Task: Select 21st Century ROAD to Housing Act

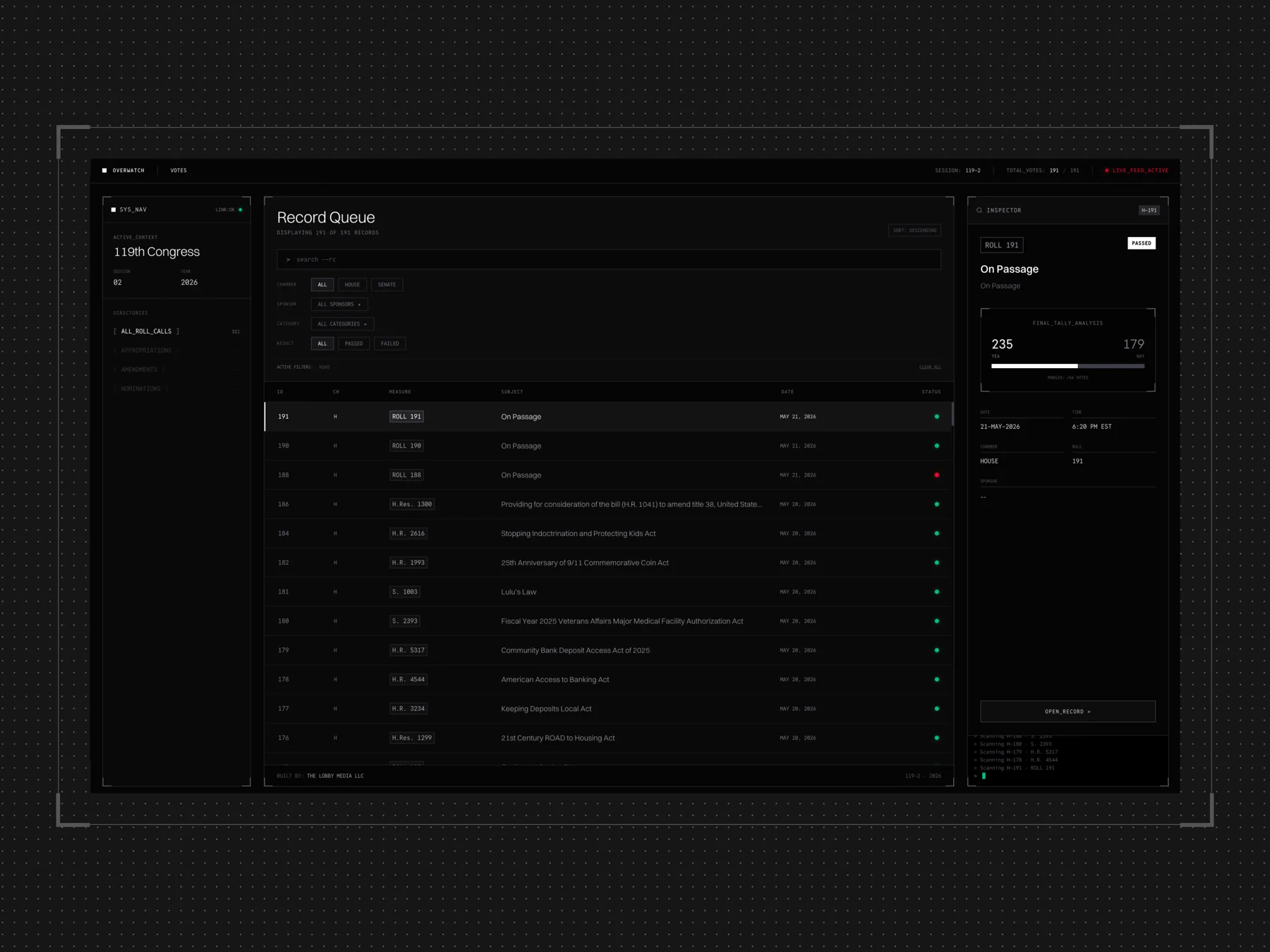Action: coord(608,738)
